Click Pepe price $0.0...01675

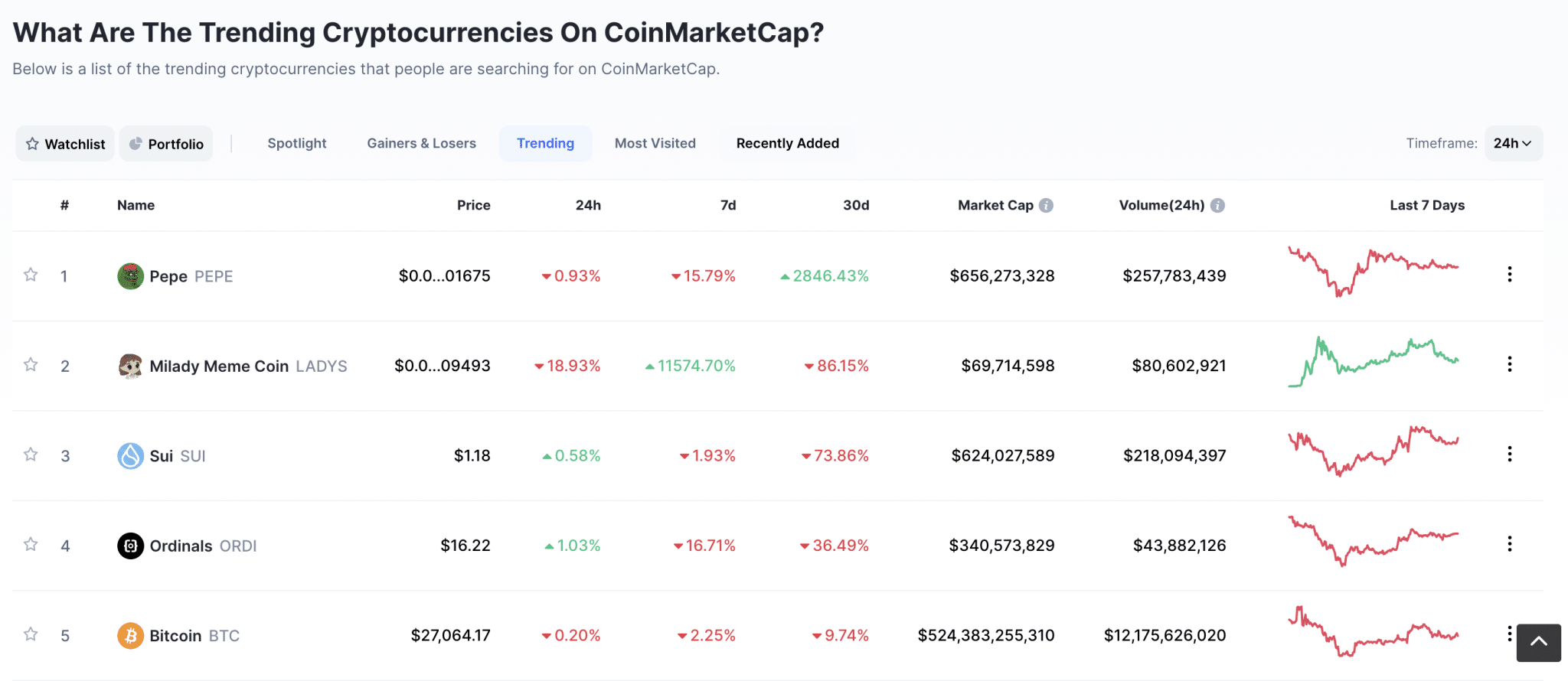(x=445, y=275)
